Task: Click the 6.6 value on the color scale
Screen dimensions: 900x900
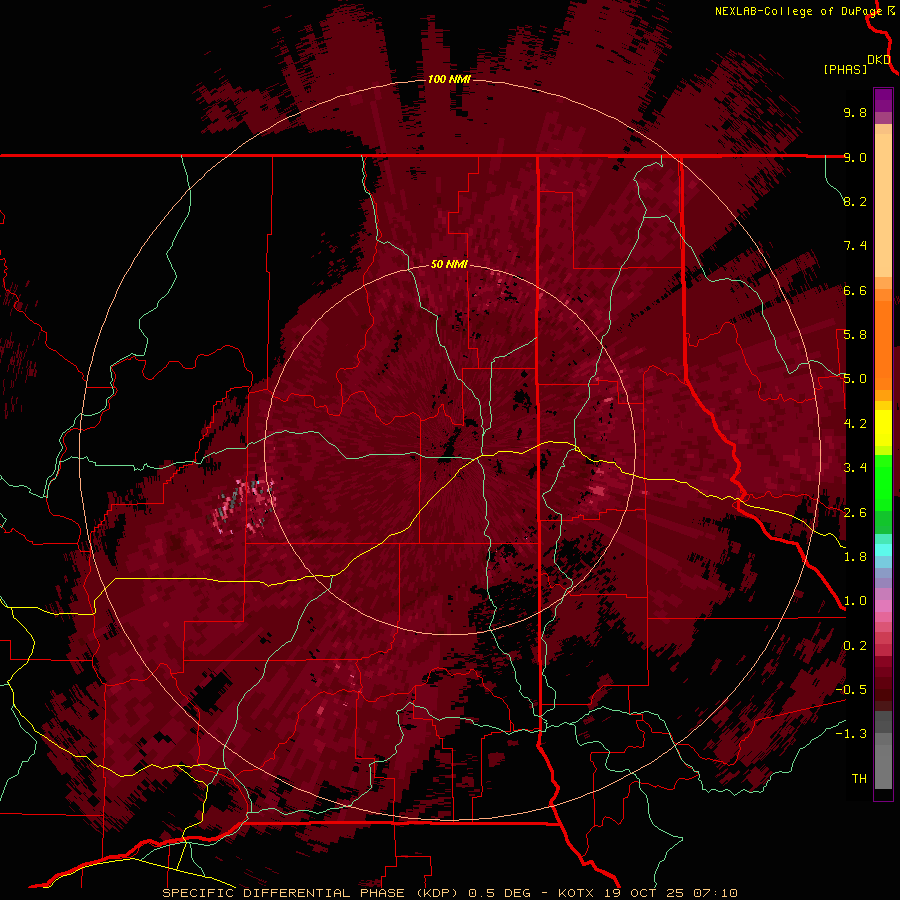Action: tap(855, 290)
